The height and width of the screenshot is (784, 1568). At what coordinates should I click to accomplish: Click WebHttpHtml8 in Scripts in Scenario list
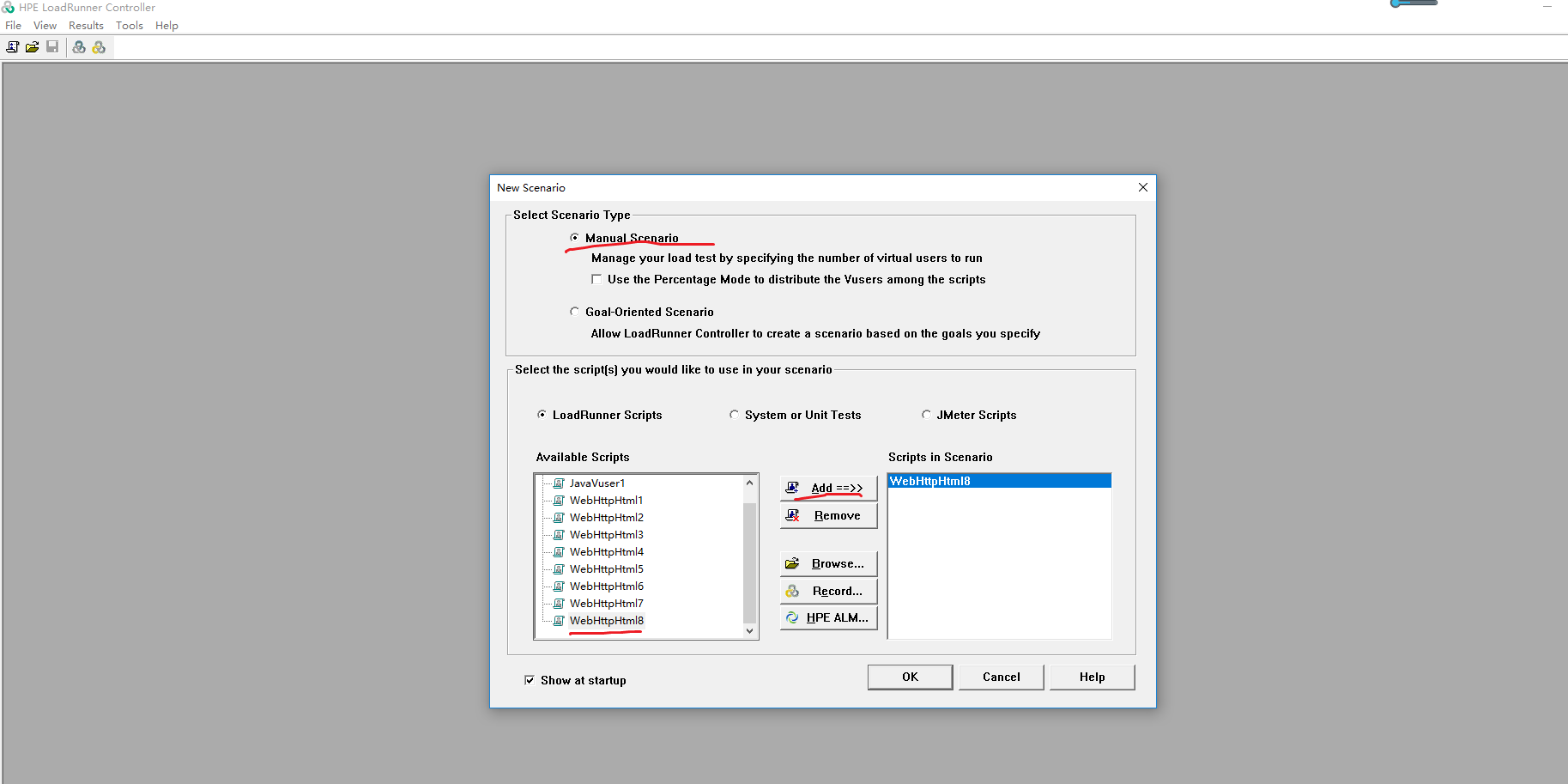(x=999, y=481)
